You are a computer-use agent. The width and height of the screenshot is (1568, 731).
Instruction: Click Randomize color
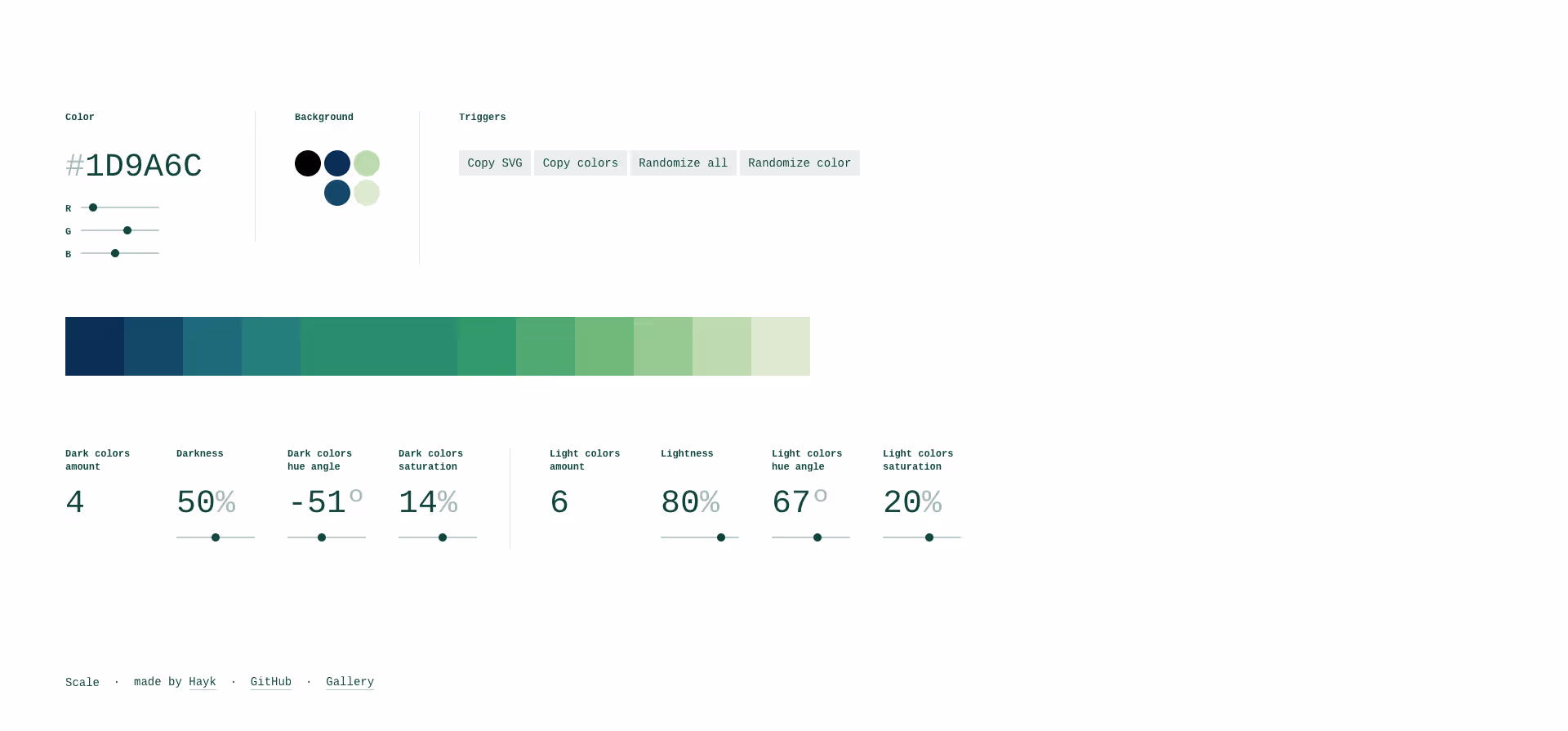[x=800, y=163]
